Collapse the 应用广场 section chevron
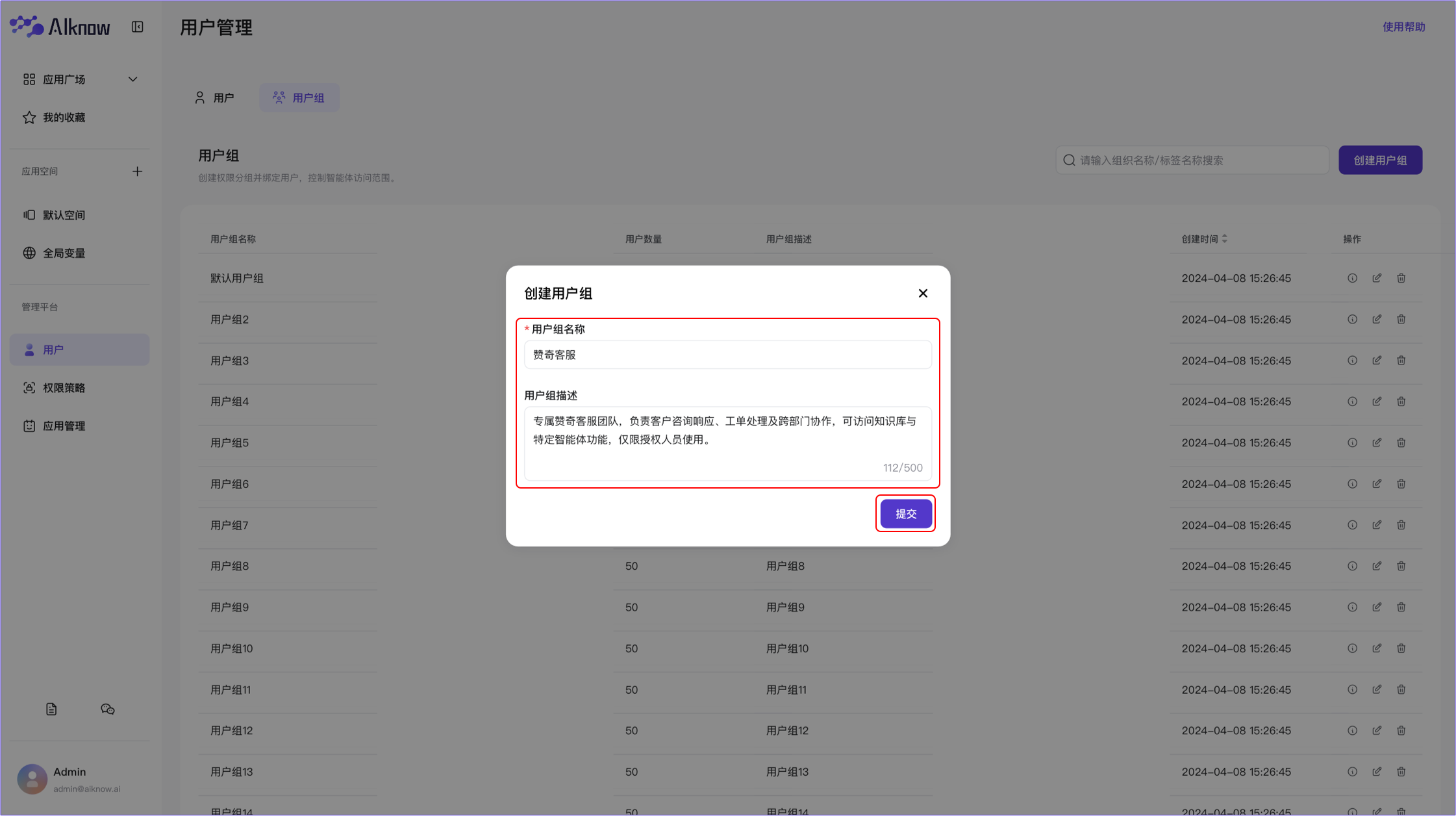The width and height of the screenshot is (1456, 816). tap(132, 79)
